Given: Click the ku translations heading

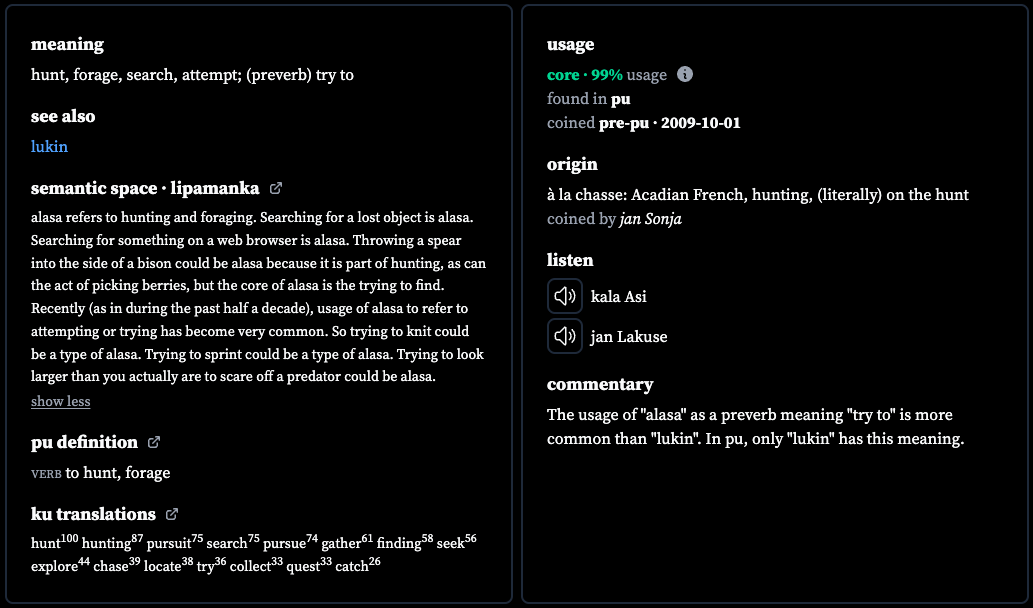Looking at the screenshot, I should pos(94,514).
